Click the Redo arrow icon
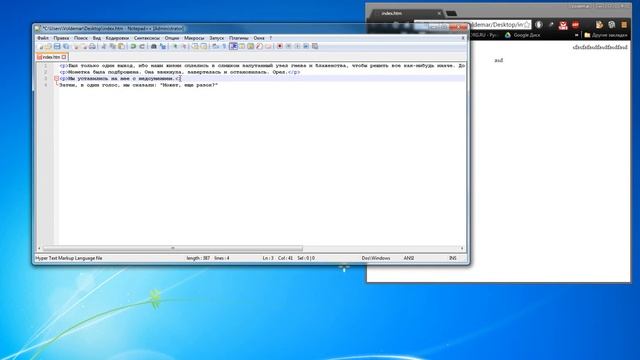Screen dimensions: 640x360 point(142,47)
